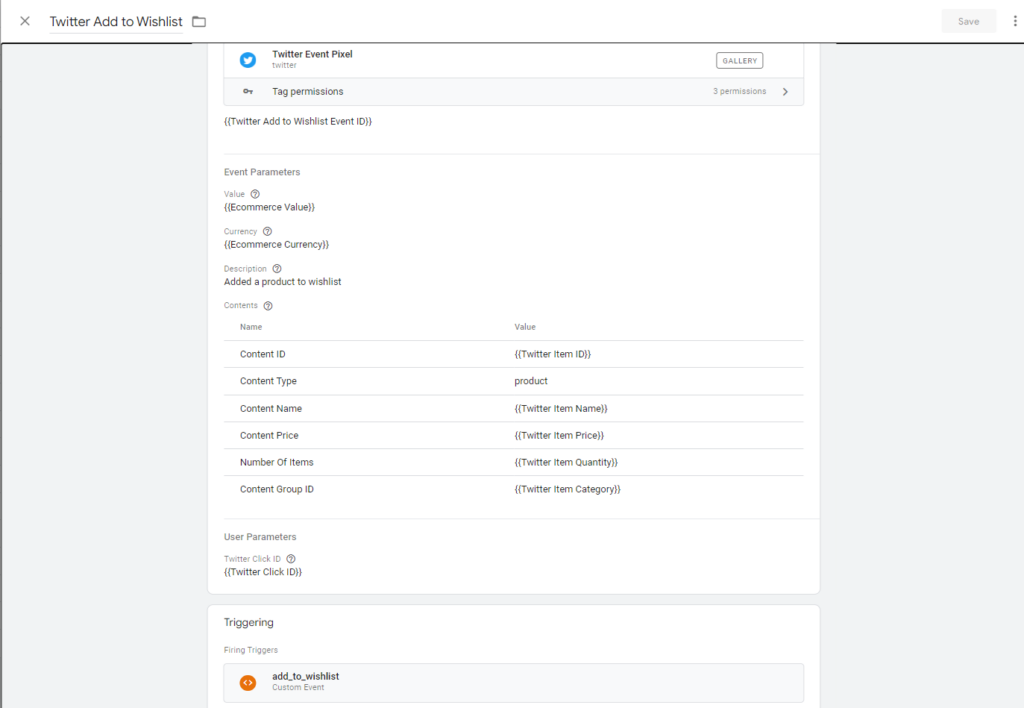Viewport: 1024px width, 708px height.
Task: Close the tag editor with X
Action: point(25,21)
